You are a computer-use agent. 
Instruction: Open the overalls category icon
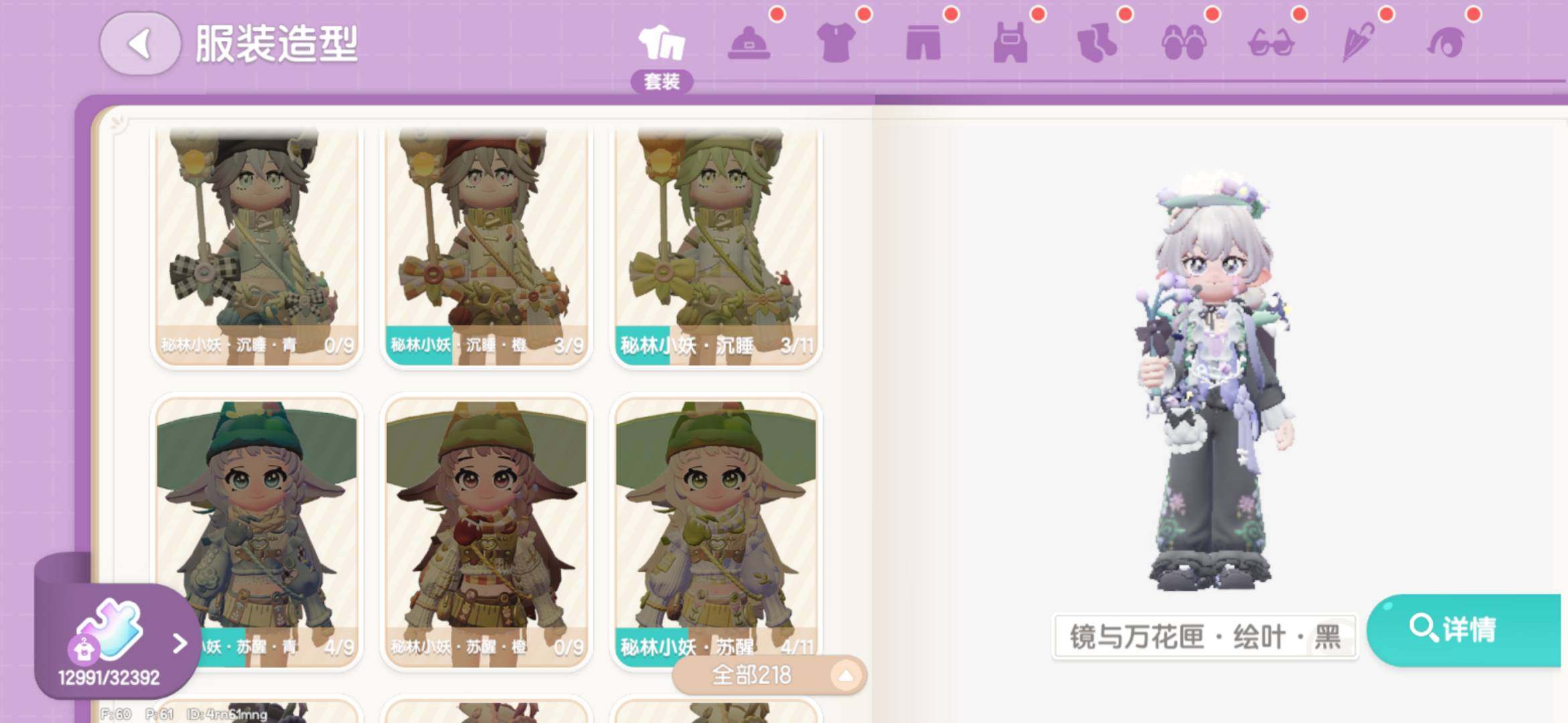coord(1010,44)
